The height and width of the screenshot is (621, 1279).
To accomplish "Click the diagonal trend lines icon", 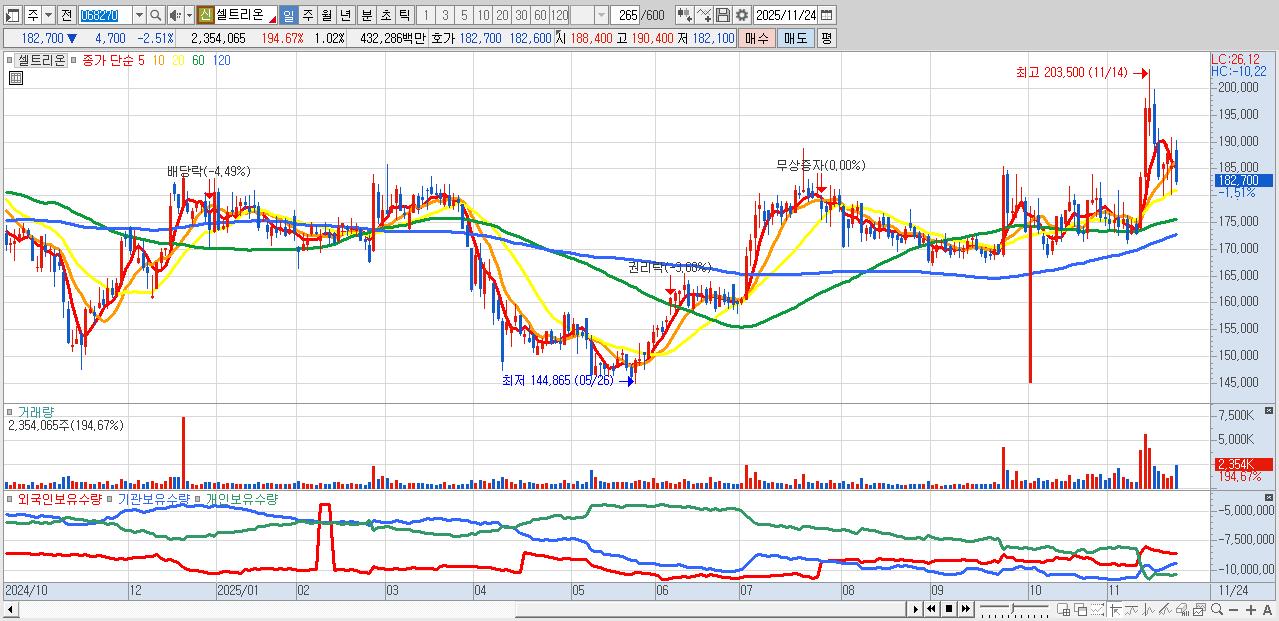I will (1165, 610).
